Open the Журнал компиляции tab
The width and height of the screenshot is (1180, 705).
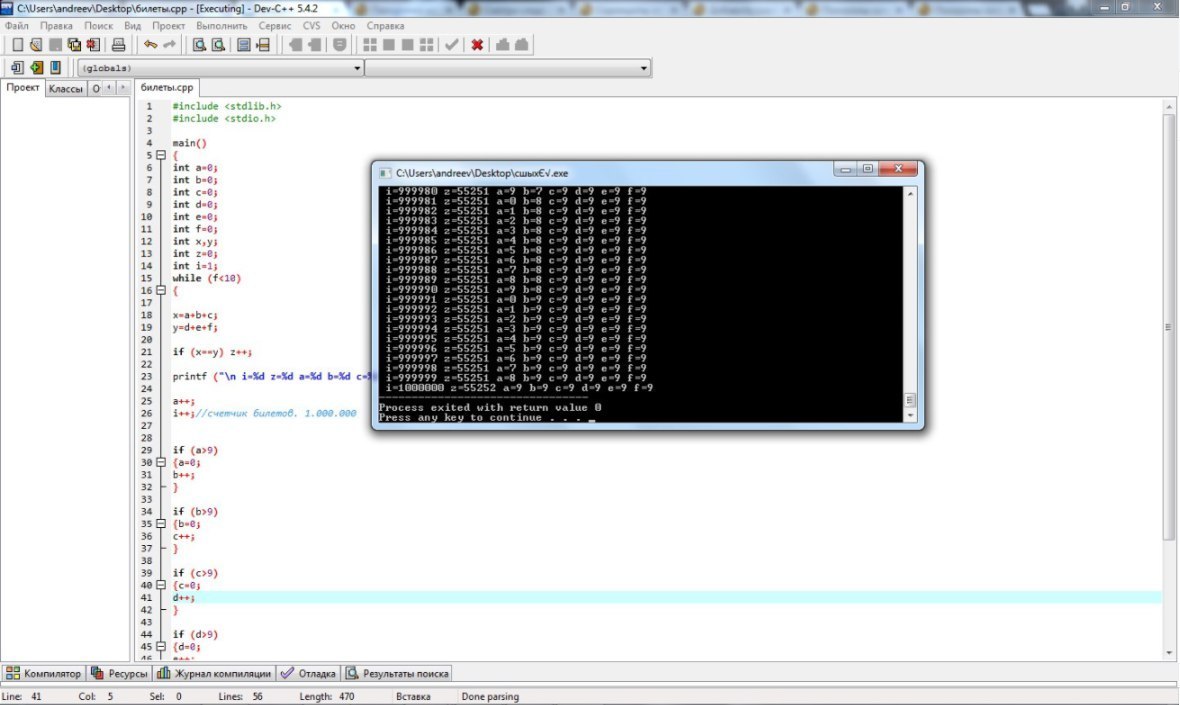pos(215,674)
